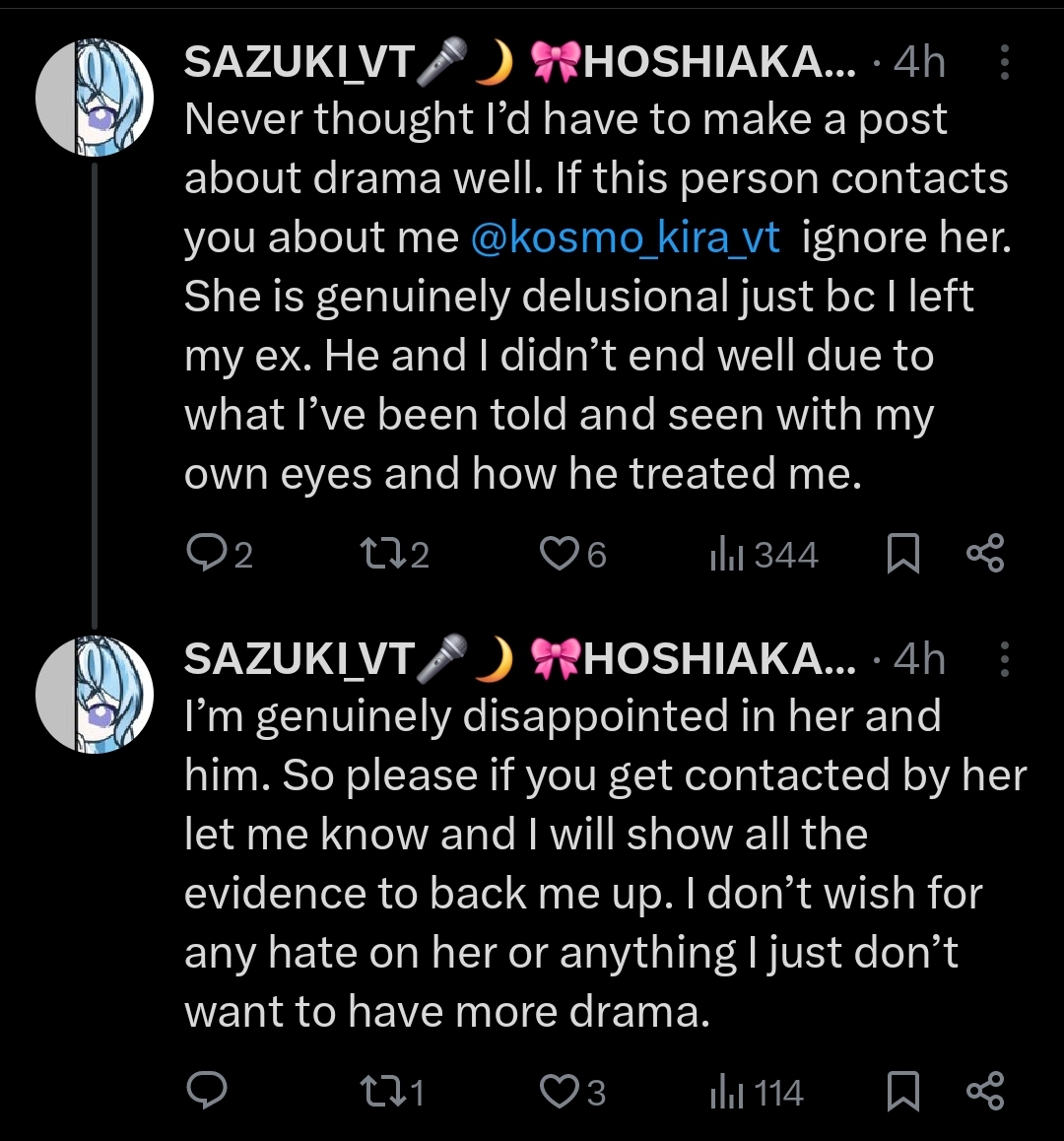
Task: Open the @kosmo_kira_vt mention link
Action: [626, 238]
